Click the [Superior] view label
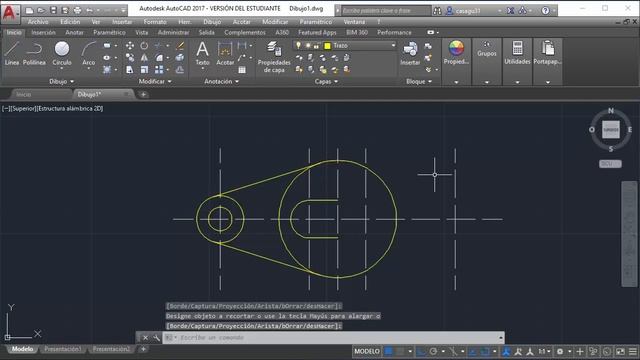This screenshot has width=640, height=360. pos(23,109)
